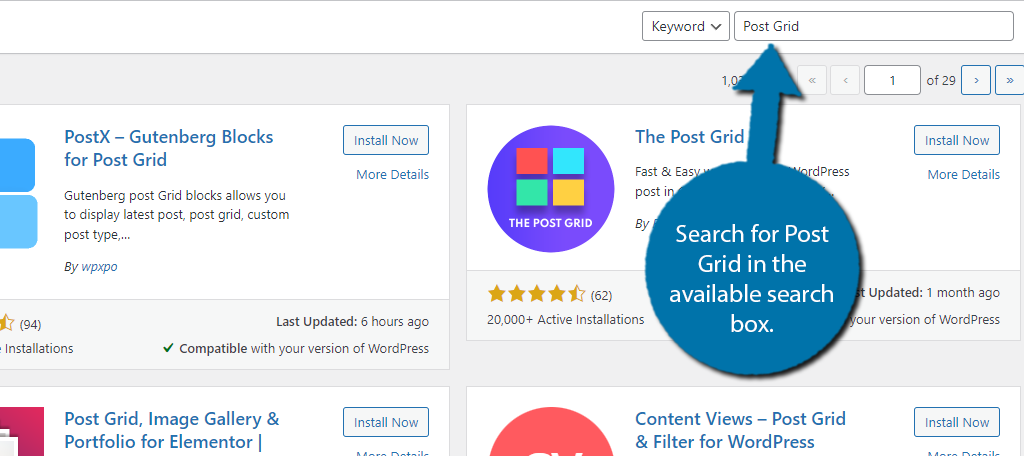This screenshot has width=1024, height=456.
Task: Install PostX – Gutenberg Blocks for Post Grid
Action: click(386, 140)
